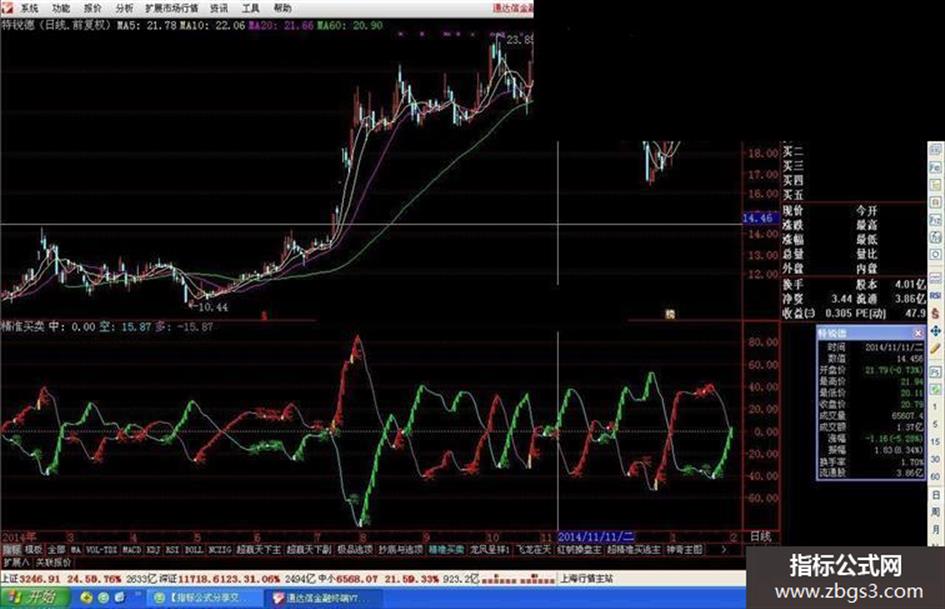
Task: Switch to 5-minute period button
Action: coord(936,424)
